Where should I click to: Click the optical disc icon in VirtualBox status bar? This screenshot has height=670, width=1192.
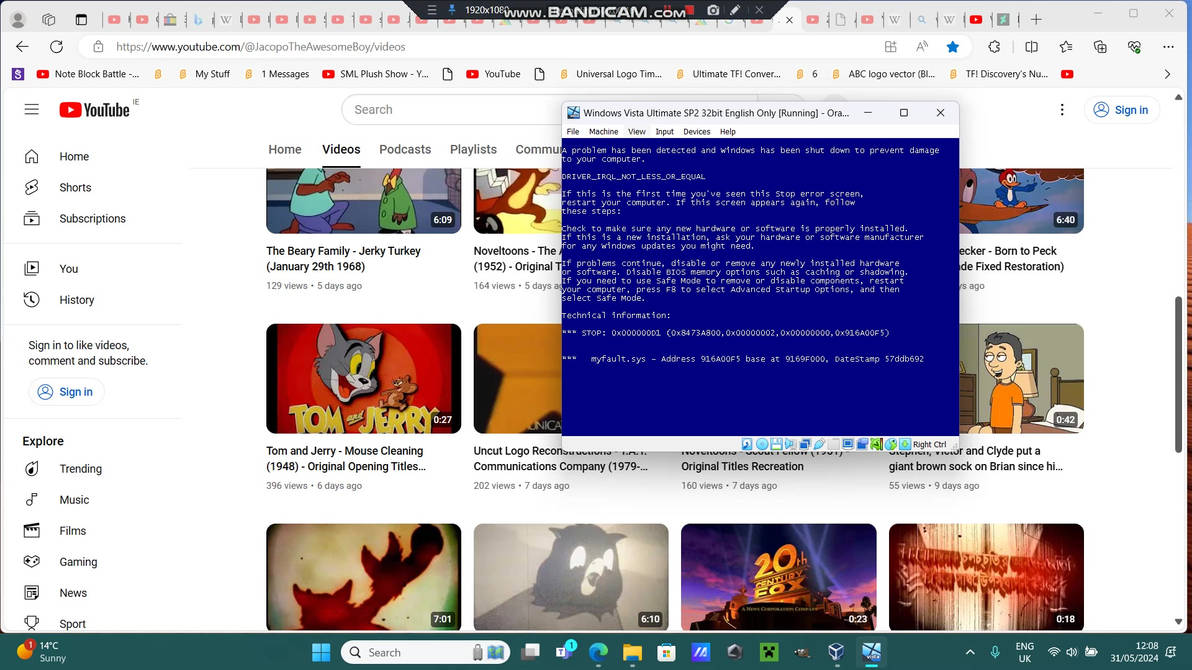pos(761,444)
